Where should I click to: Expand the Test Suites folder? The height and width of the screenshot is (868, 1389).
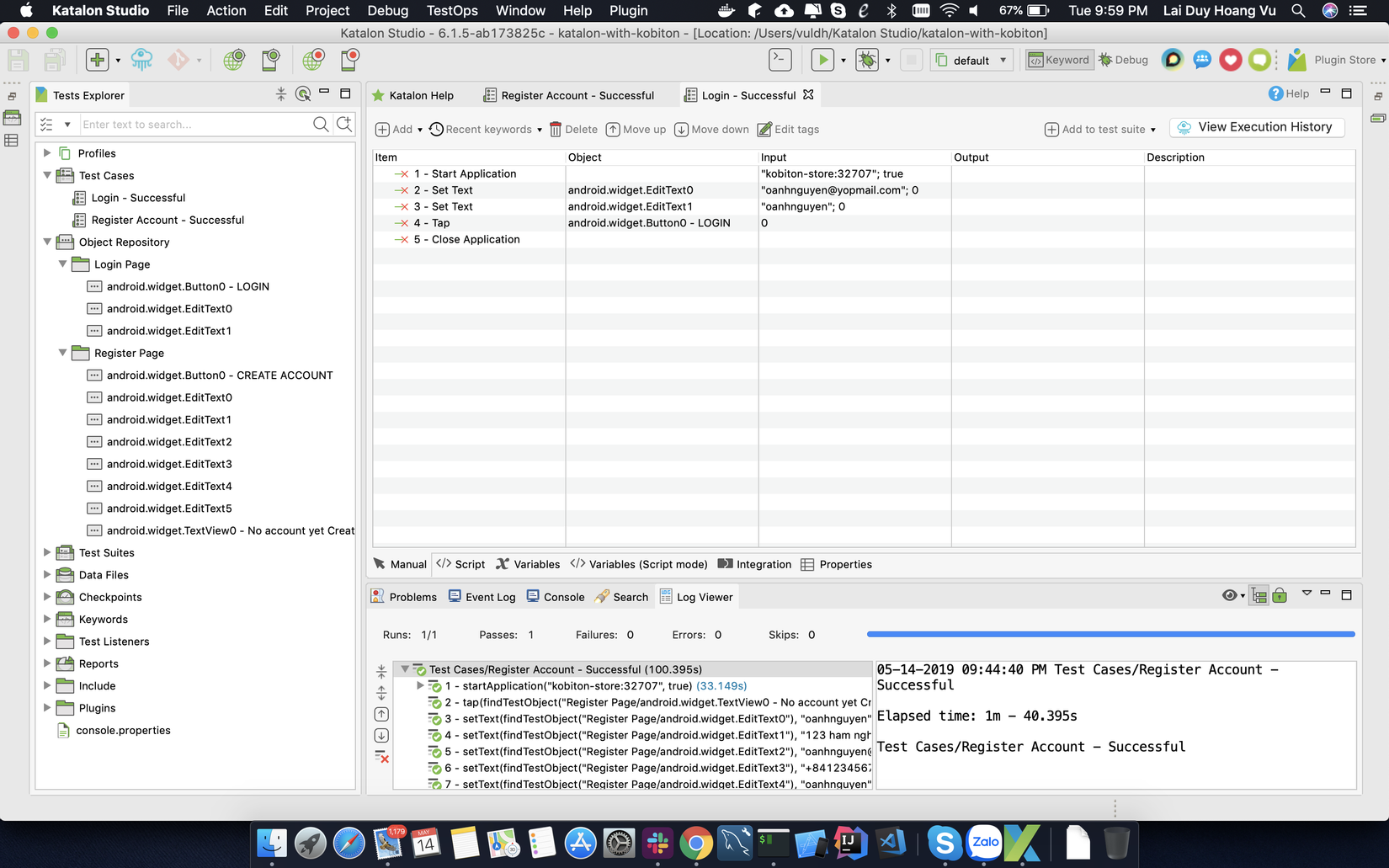point(47,552)
